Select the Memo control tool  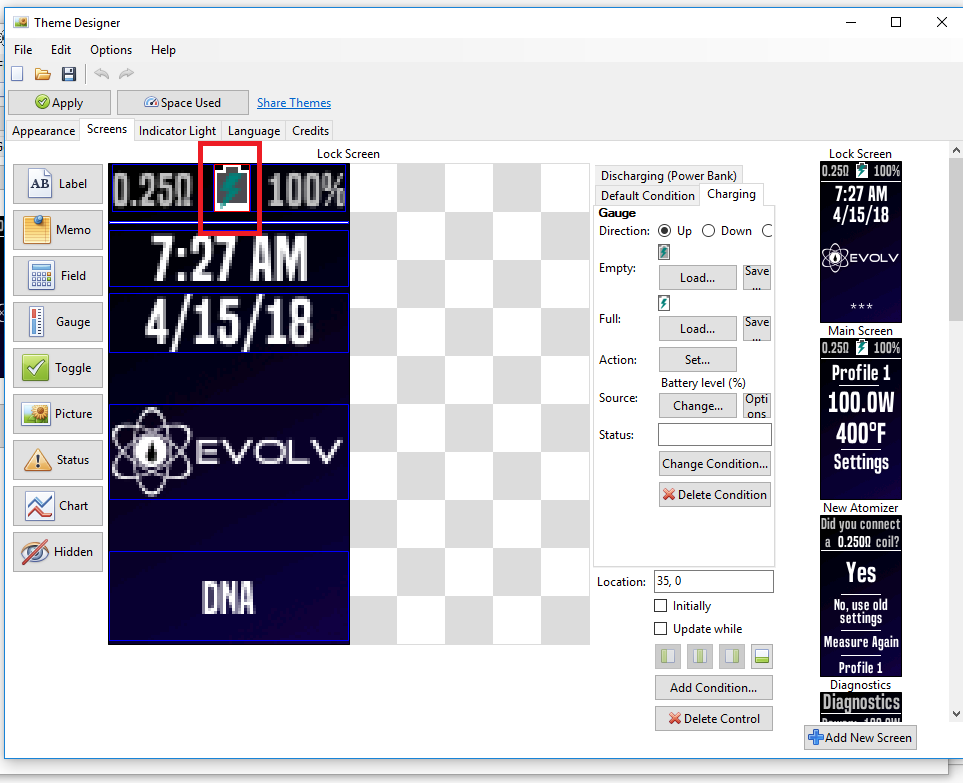58,230
